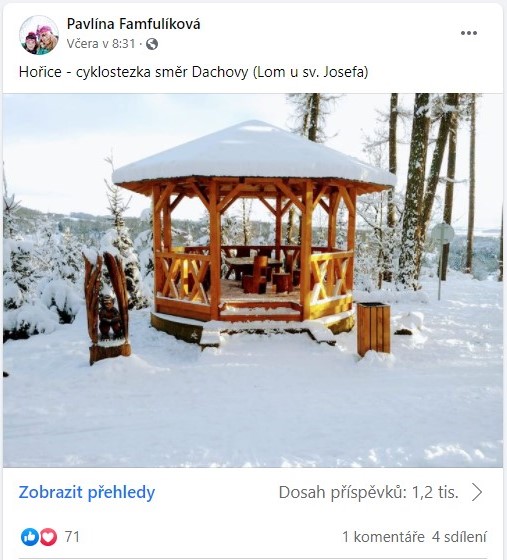
Task: Click the red heart love reaction icon
Action: coord(48,536)
